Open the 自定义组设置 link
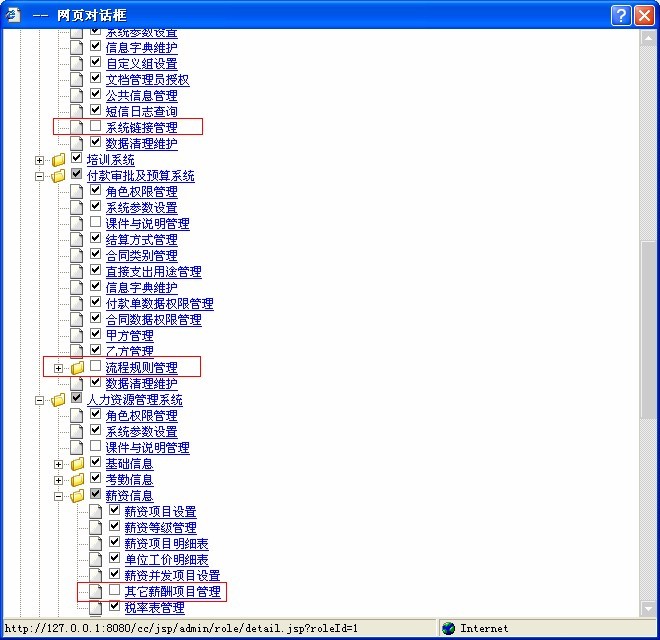This screenshot has height=640, width=660. [x=141, y=64]
